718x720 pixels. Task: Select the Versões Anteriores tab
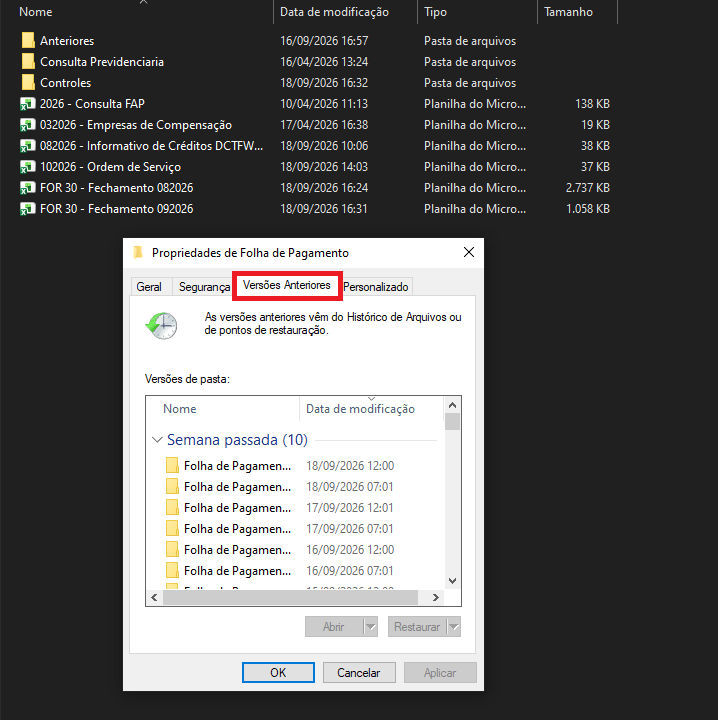point(287,285)
